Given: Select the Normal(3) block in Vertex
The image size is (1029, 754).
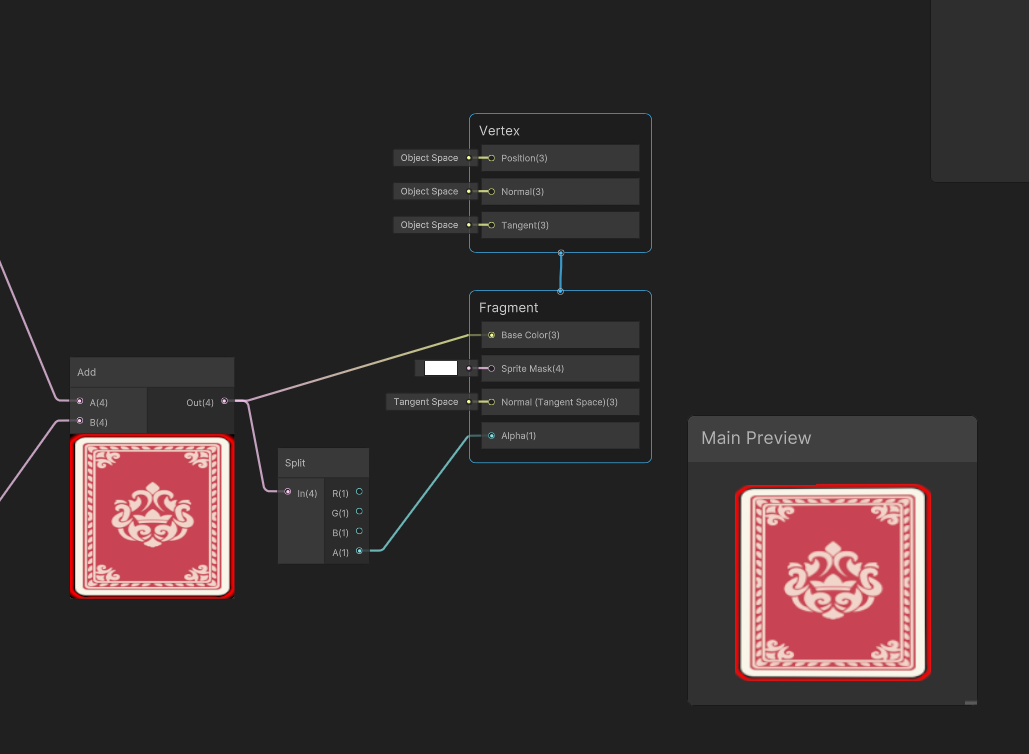Looking at the screenshot, I should (x=560, y=191).
